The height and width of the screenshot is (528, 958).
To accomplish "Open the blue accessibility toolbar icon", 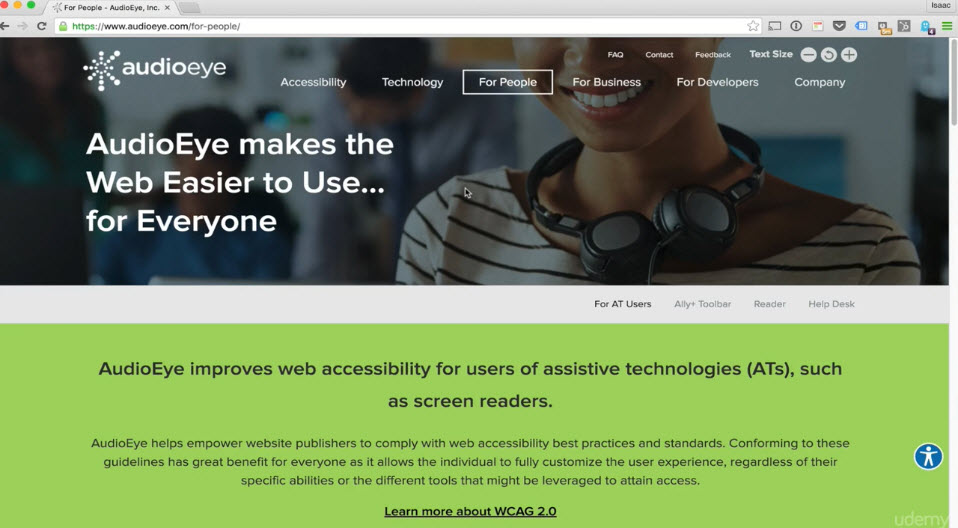I will 928,456.
